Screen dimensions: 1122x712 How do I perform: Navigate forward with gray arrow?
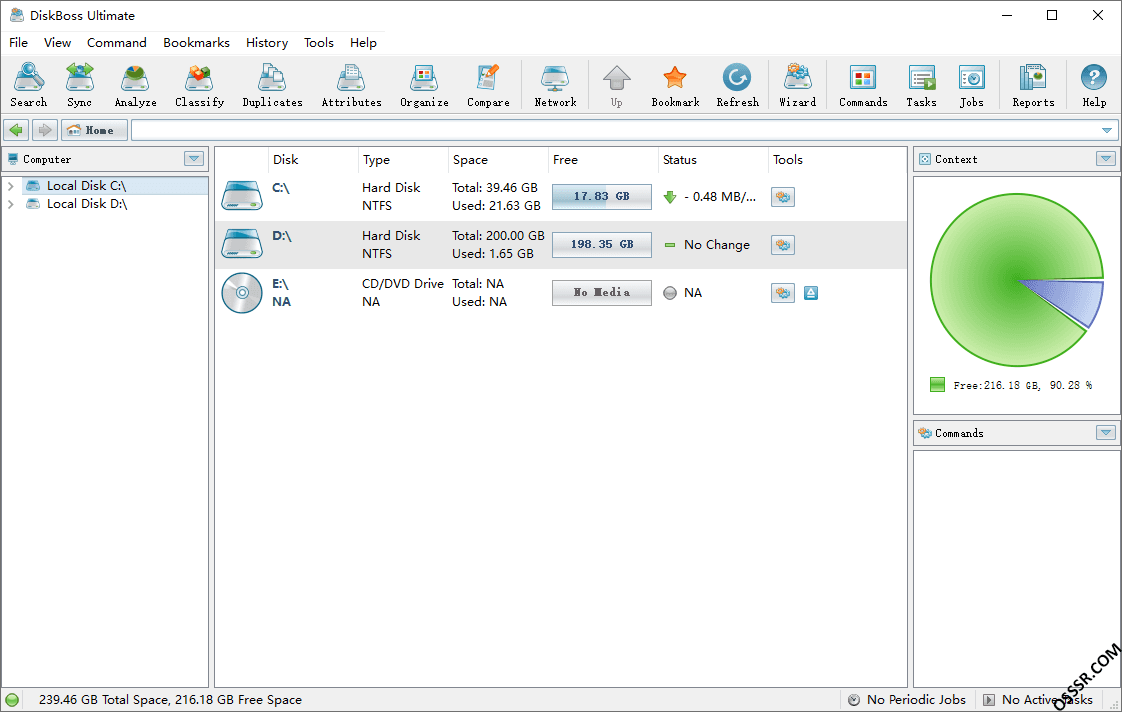pos(45,130)
